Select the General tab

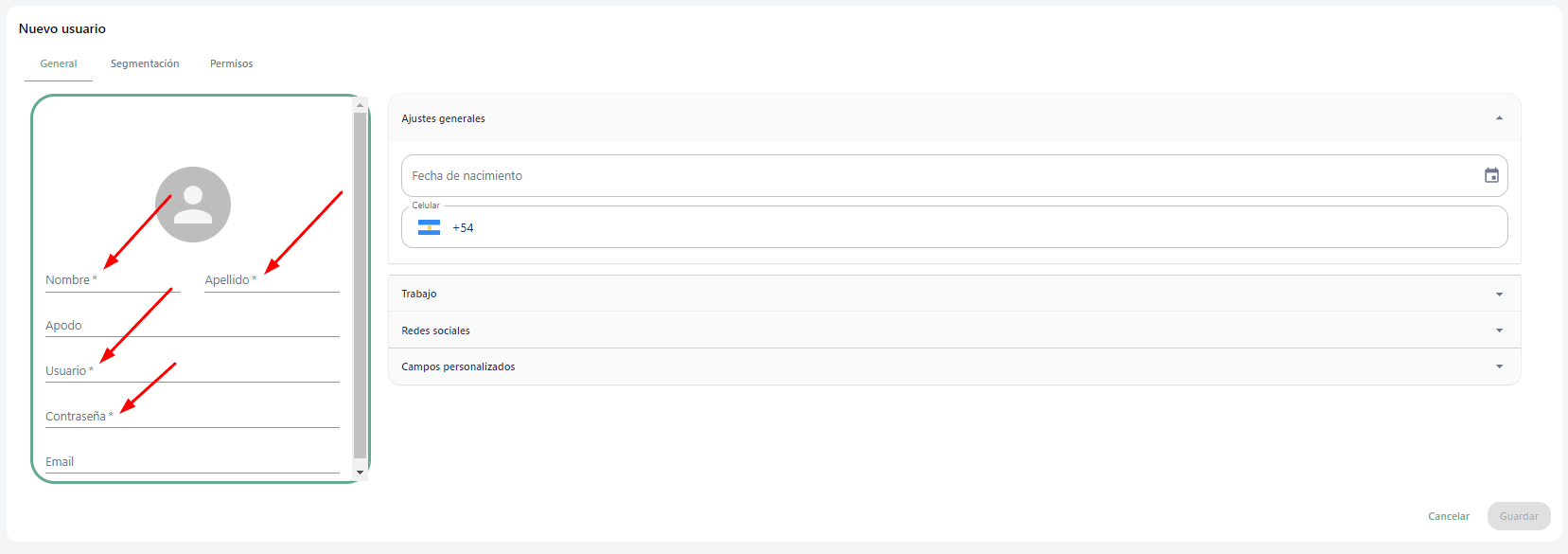pos(59,63)
